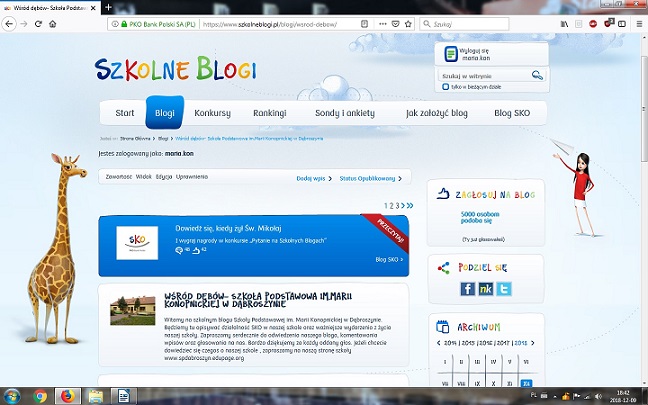648x405 pixels.
Task: Click the green padlock security icon
Action: click(124, 24)
